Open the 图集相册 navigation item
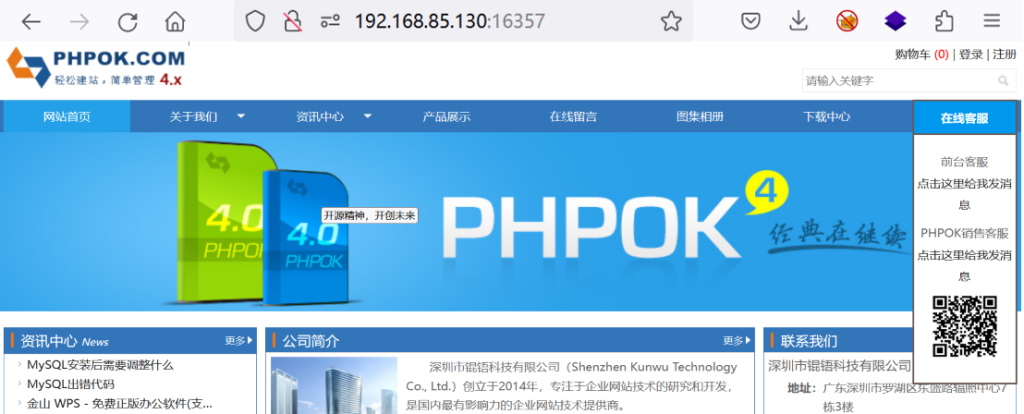The height and width of the screenshot is (414, 1024). click(x=700, y=117)
